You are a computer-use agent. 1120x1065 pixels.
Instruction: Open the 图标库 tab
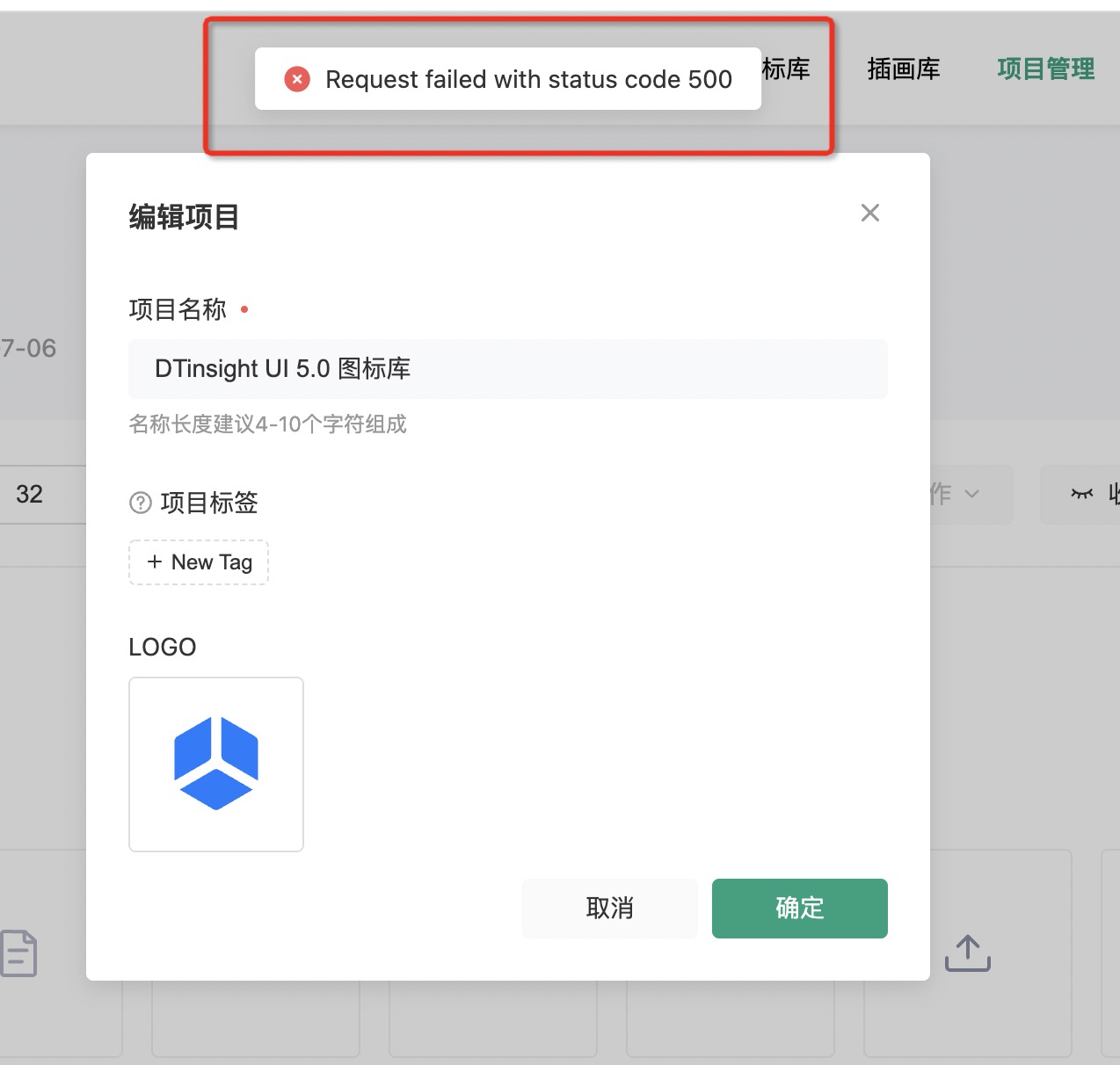tap(787, 69)
